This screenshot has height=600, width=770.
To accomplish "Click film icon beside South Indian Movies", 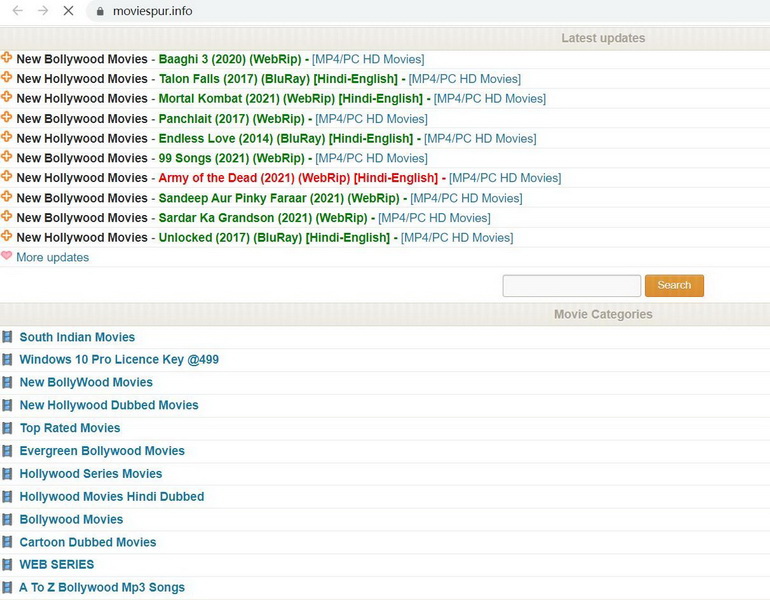I will coord(8,337).
